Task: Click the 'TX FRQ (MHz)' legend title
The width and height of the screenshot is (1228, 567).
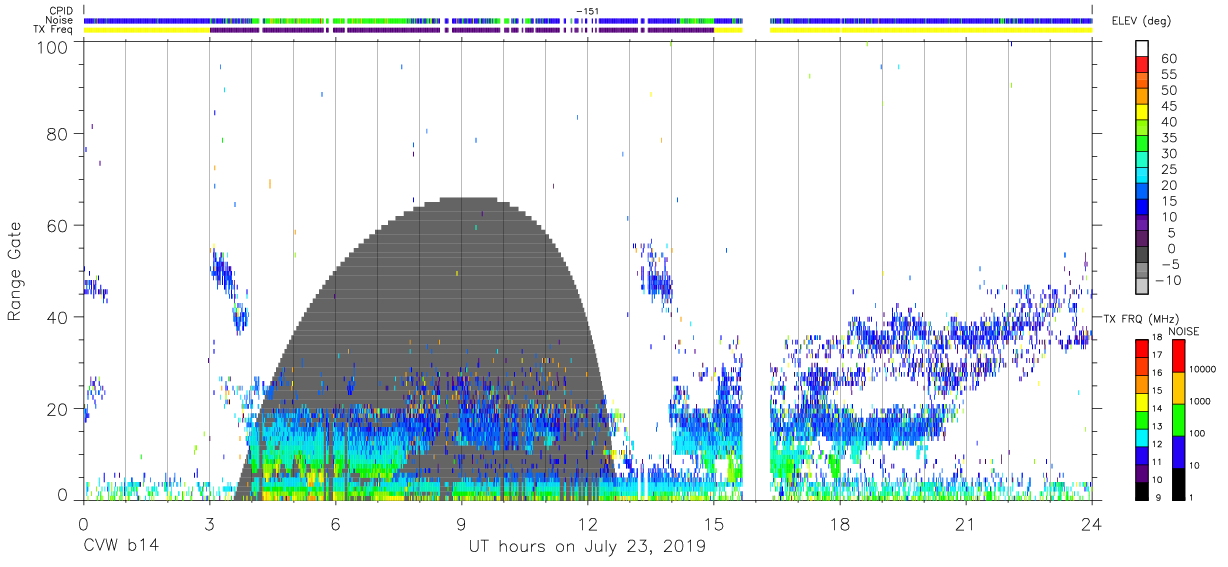Action: click(x=1141, y=317)
